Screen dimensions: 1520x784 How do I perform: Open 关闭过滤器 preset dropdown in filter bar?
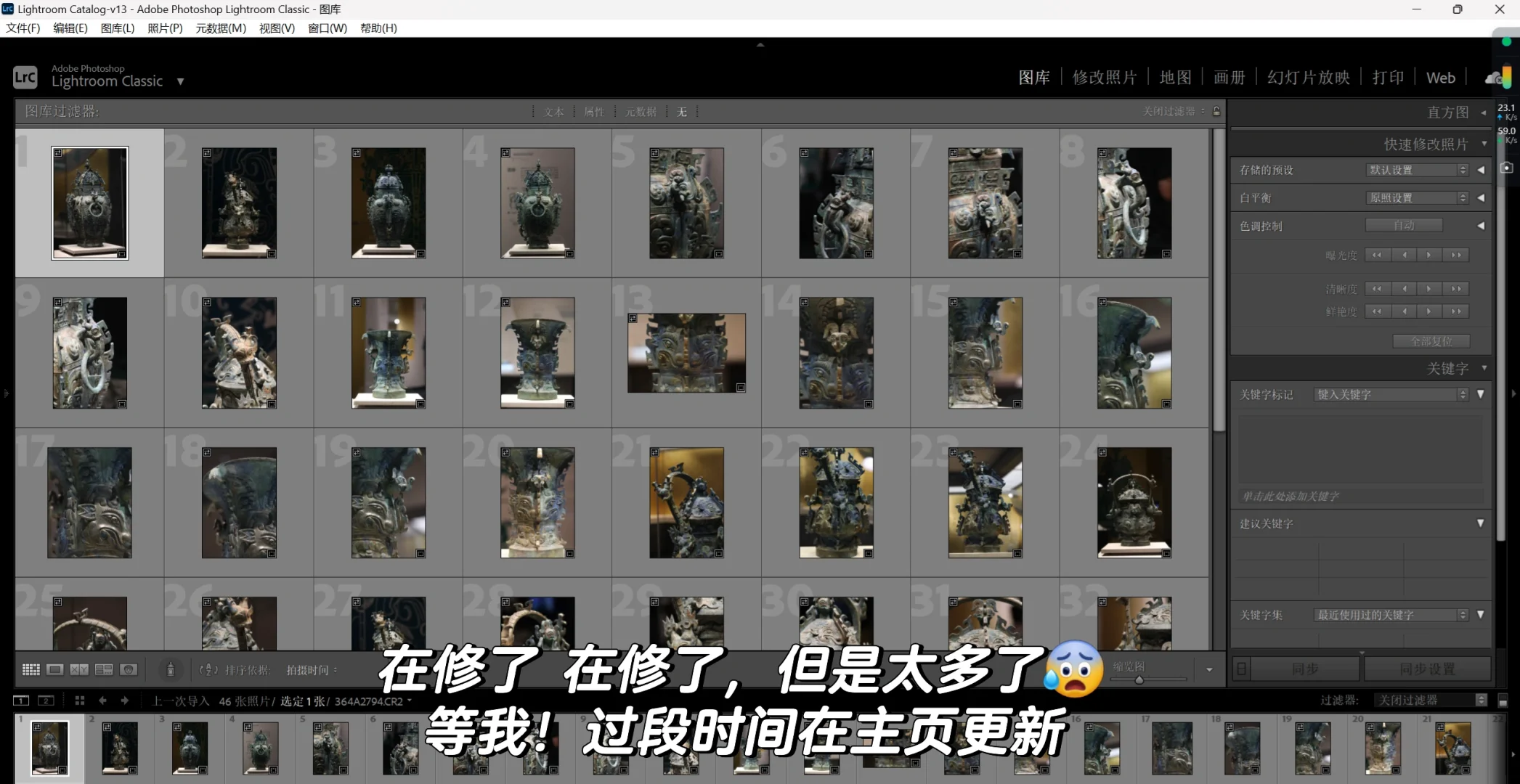click(1174, 111)
